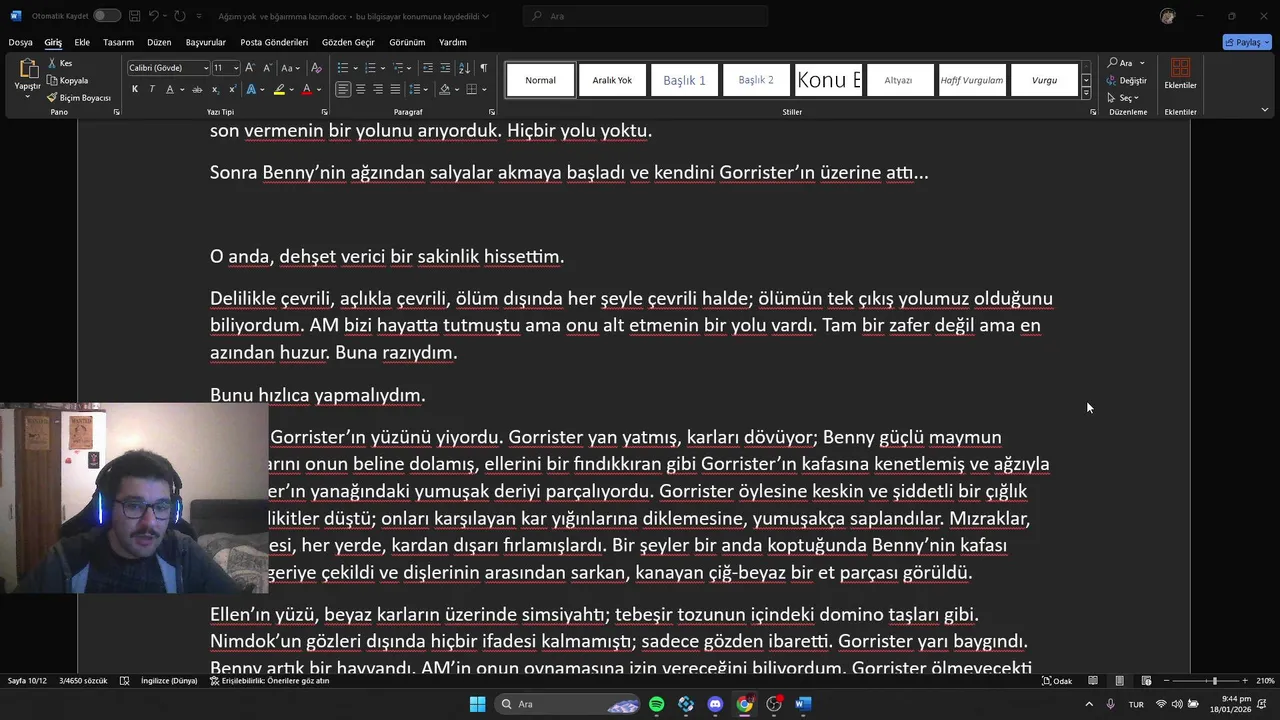This screenshot has width=1280, height=720.
Task: Click undo arrow in title bar
Action: (x=153, y=16)
